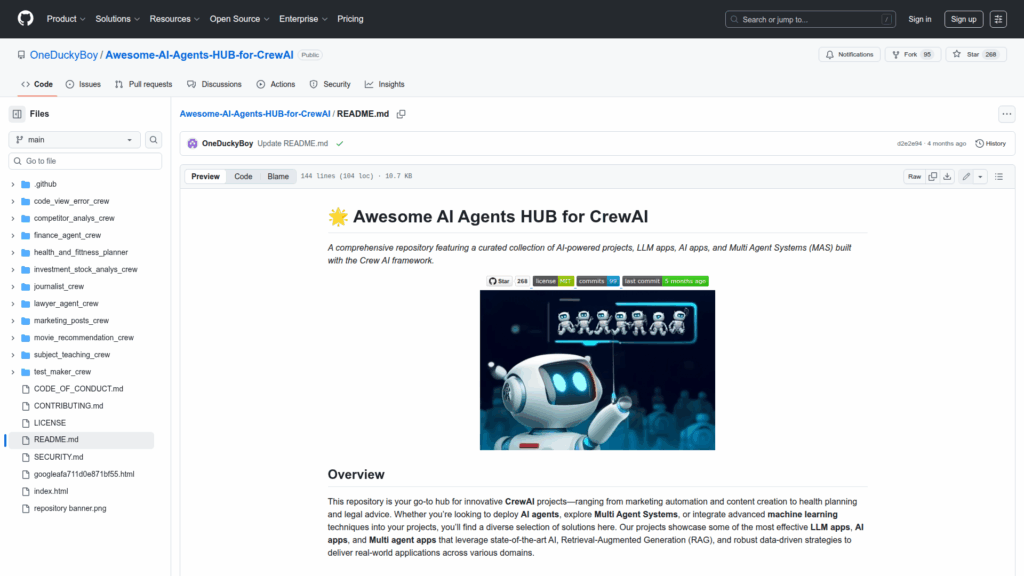Edit the file with pencil icon
The width and height of the screenshot is (1024, 576).
point(966,176)
